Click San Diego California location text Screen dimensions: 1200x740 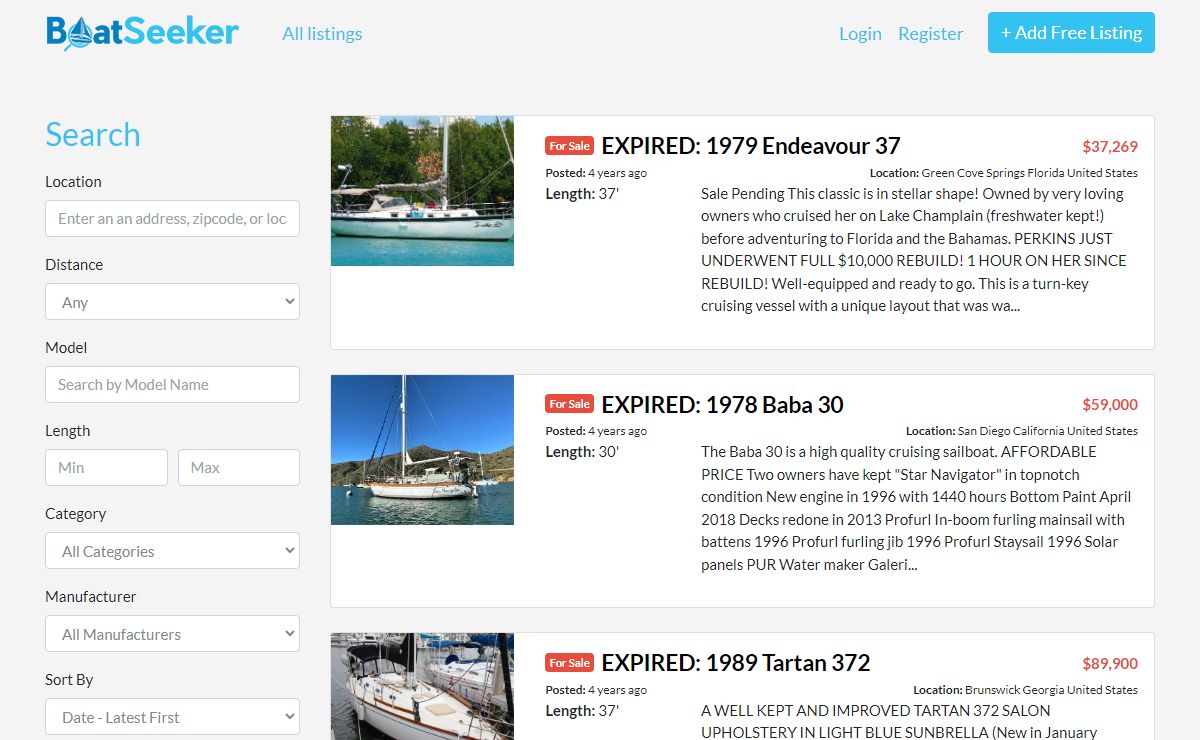tap(1048, 431)
